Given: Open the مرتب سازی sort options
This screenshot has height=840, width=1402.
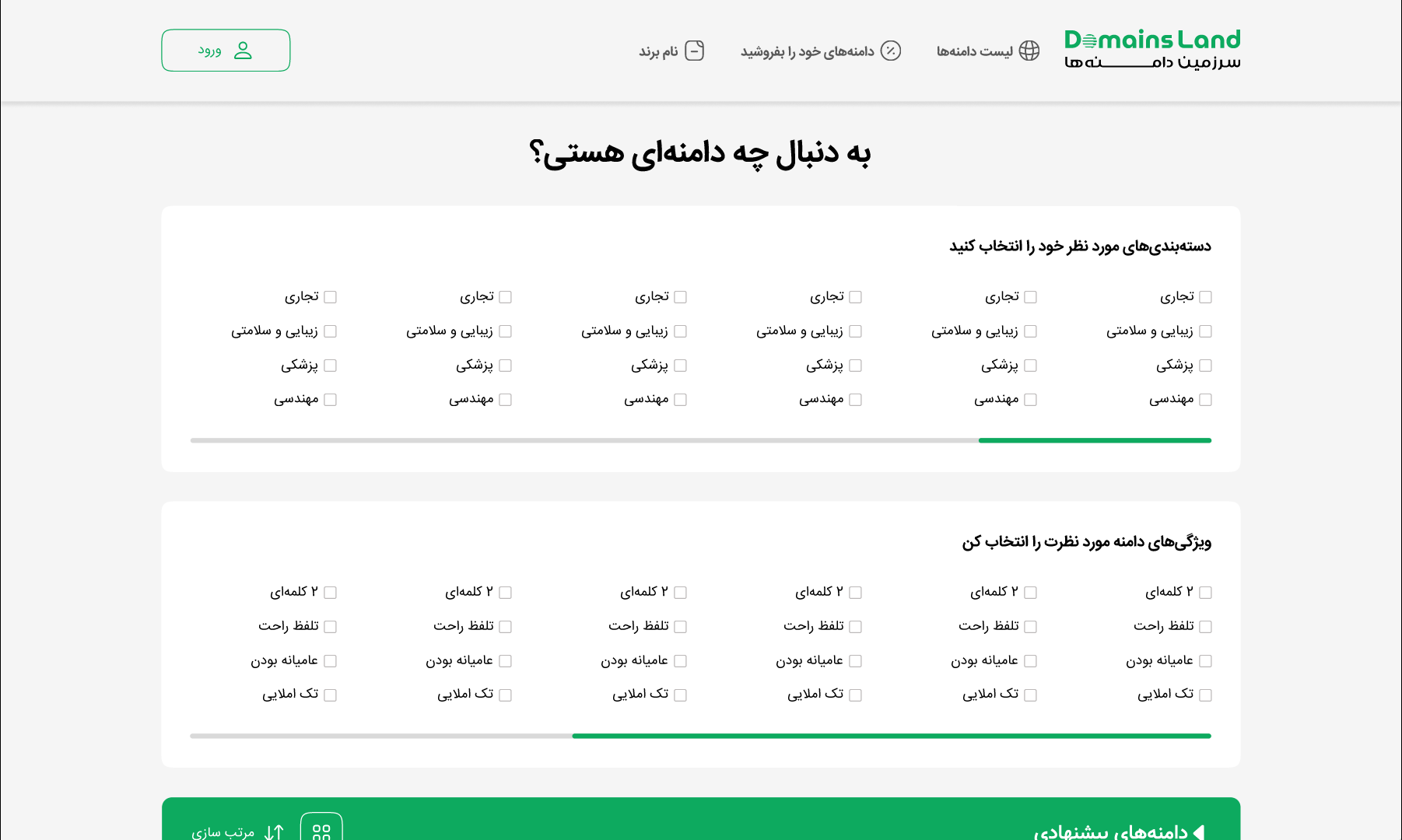Looking at the screenshot, I should pos(223,832).
